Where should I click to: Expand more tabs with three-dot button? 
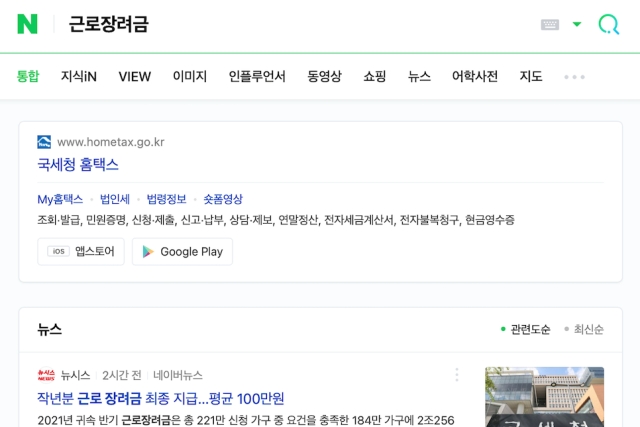[x=574, y=77]
